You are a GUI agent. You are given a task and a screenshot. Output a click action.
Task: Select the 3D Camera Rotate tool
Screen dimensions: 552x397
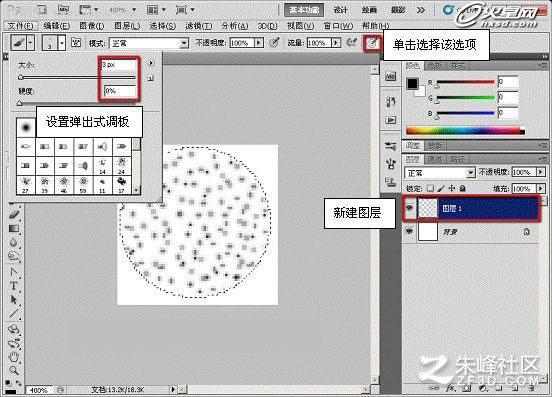pyautogui.click(x=14, y=344)
